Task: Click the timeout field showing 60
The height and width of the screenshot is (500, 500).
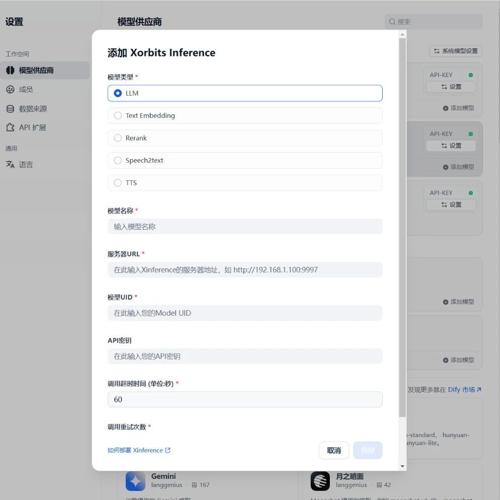Action: pos(245,399)
